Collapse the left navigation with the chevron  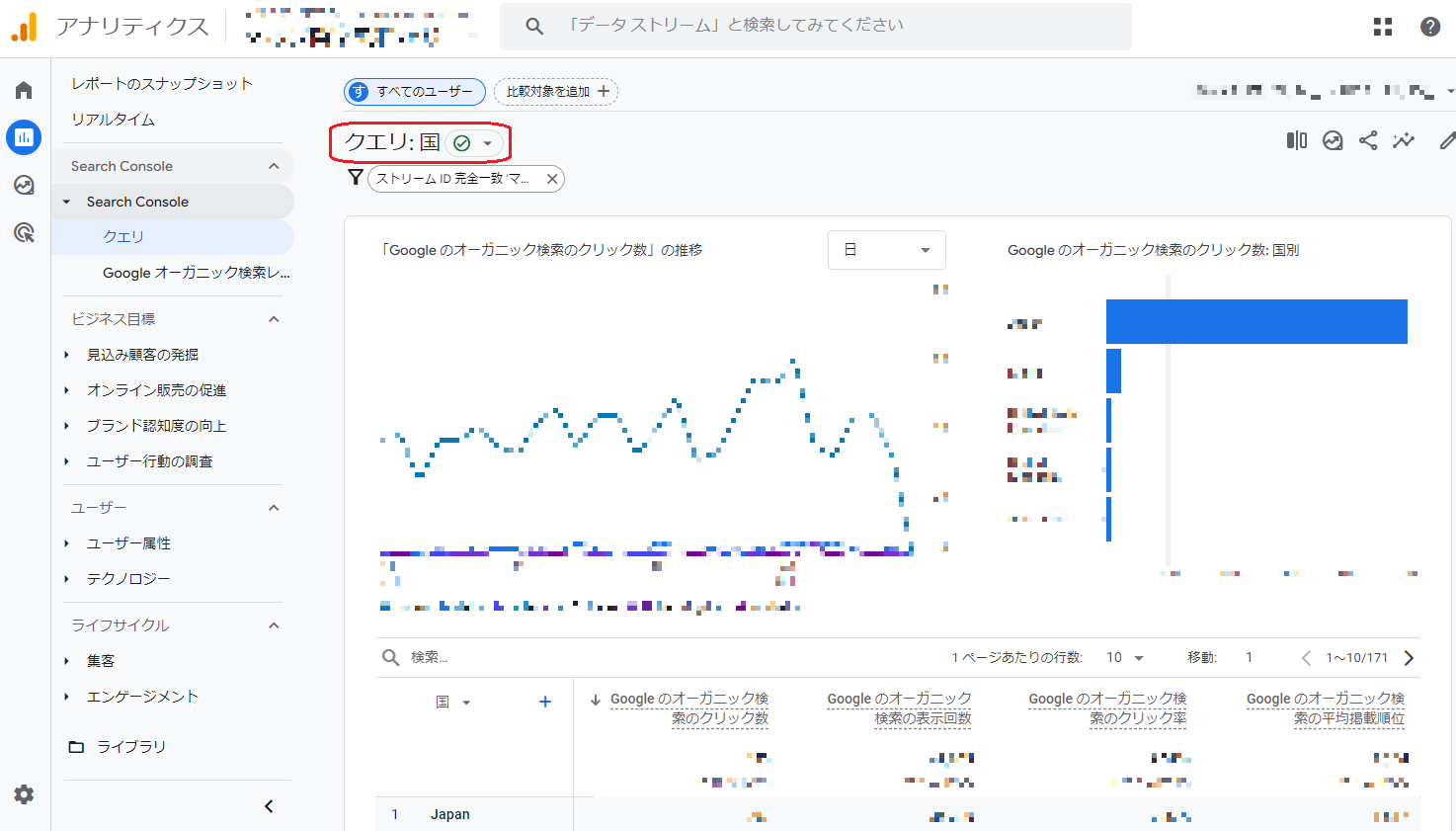(x=268, y=806)
